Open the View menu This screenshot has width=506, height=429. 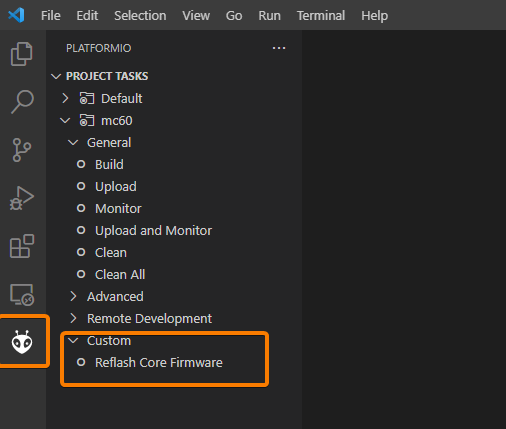click(196, 16)
